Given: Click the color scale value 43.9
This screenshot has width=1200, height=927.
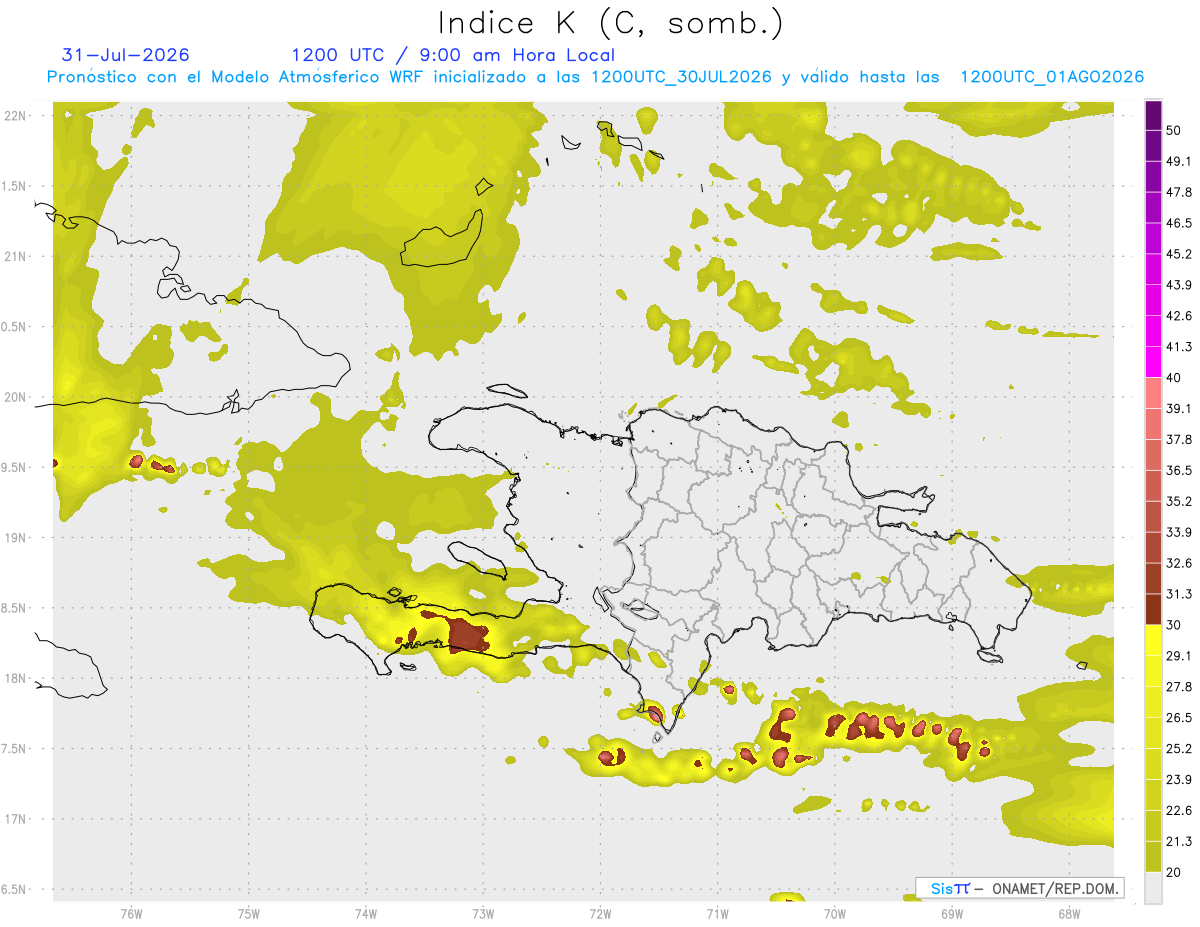Looking at the screenshot, I should (x=1179, y=285).
